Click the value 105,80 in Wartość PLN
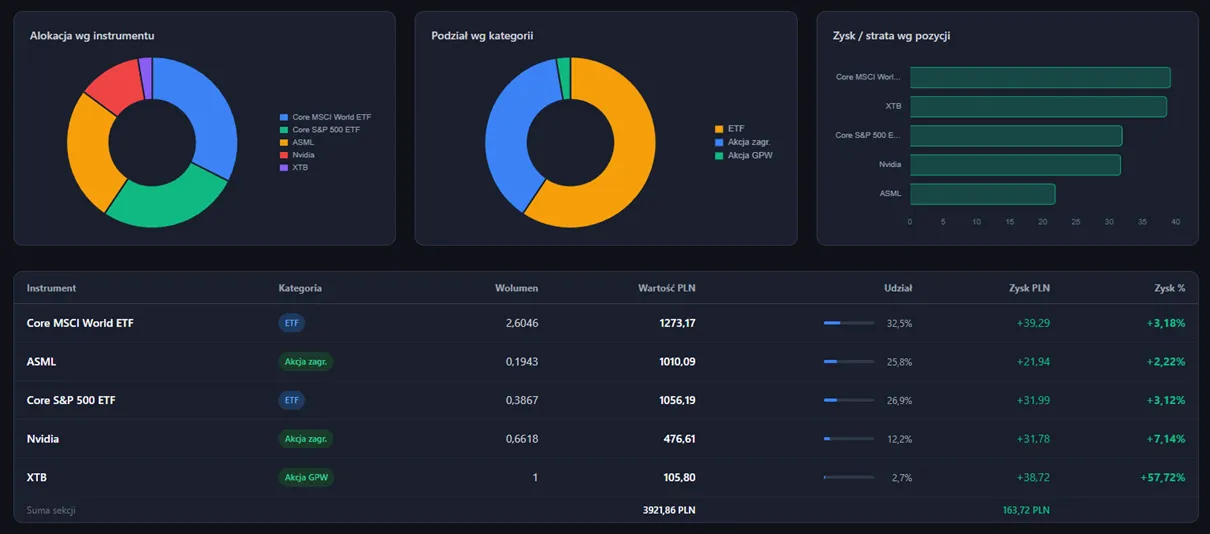Viewport: 1210px width, 534px height. (x=680, y=478)
